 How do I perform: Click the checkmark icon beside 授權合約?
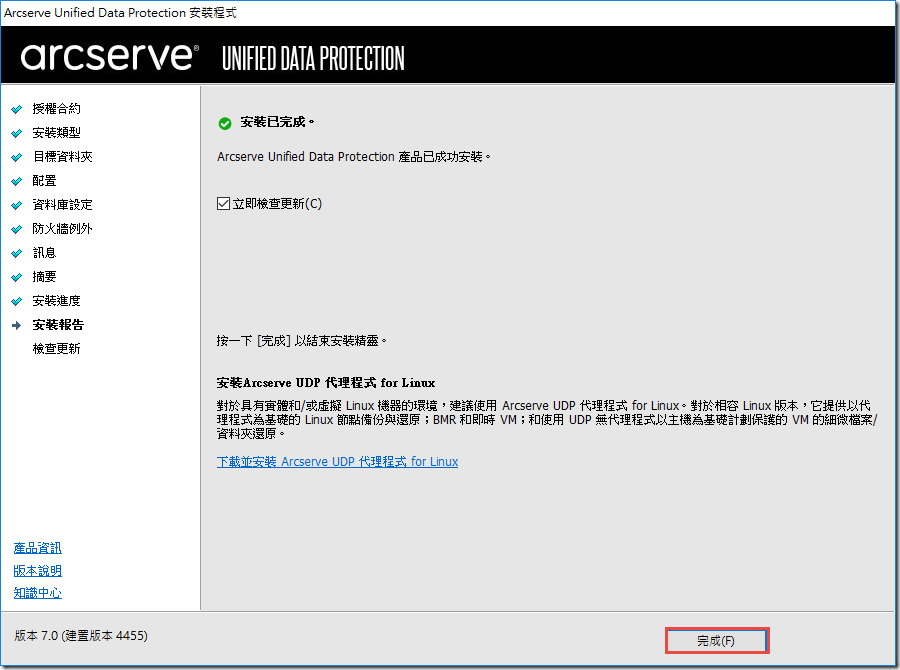point(17,109)
